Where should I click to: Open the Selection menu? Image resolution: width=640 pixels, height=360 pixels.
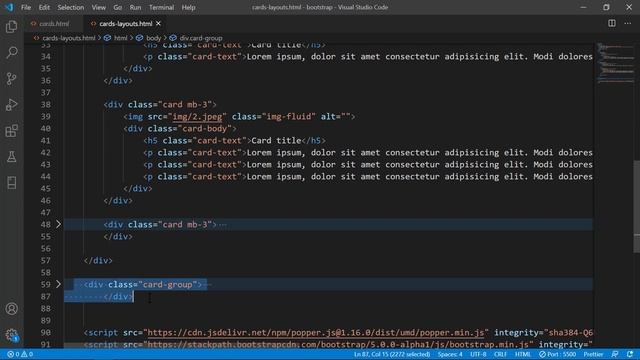[71, 7]
